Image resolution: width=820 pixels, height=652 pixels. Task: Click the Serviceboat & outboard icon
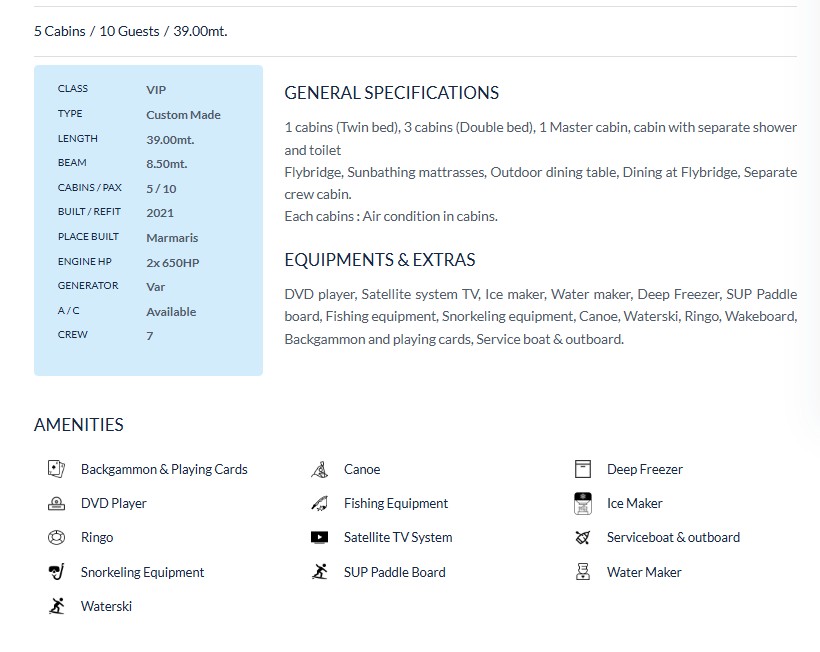click(x=583, y=538)
